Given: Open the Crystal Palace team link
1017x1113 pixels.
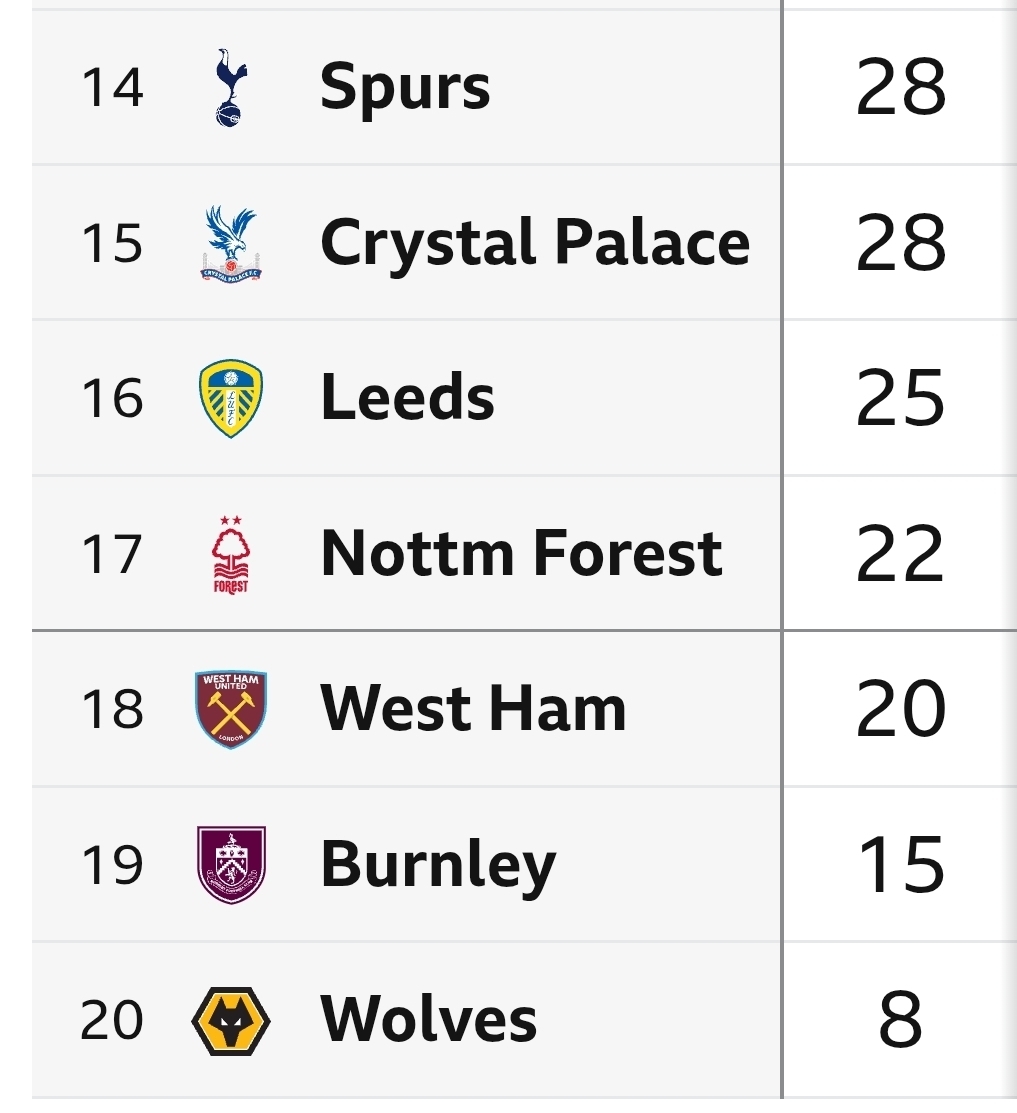Looking at the screenshot, I should [x=534, y=243].
